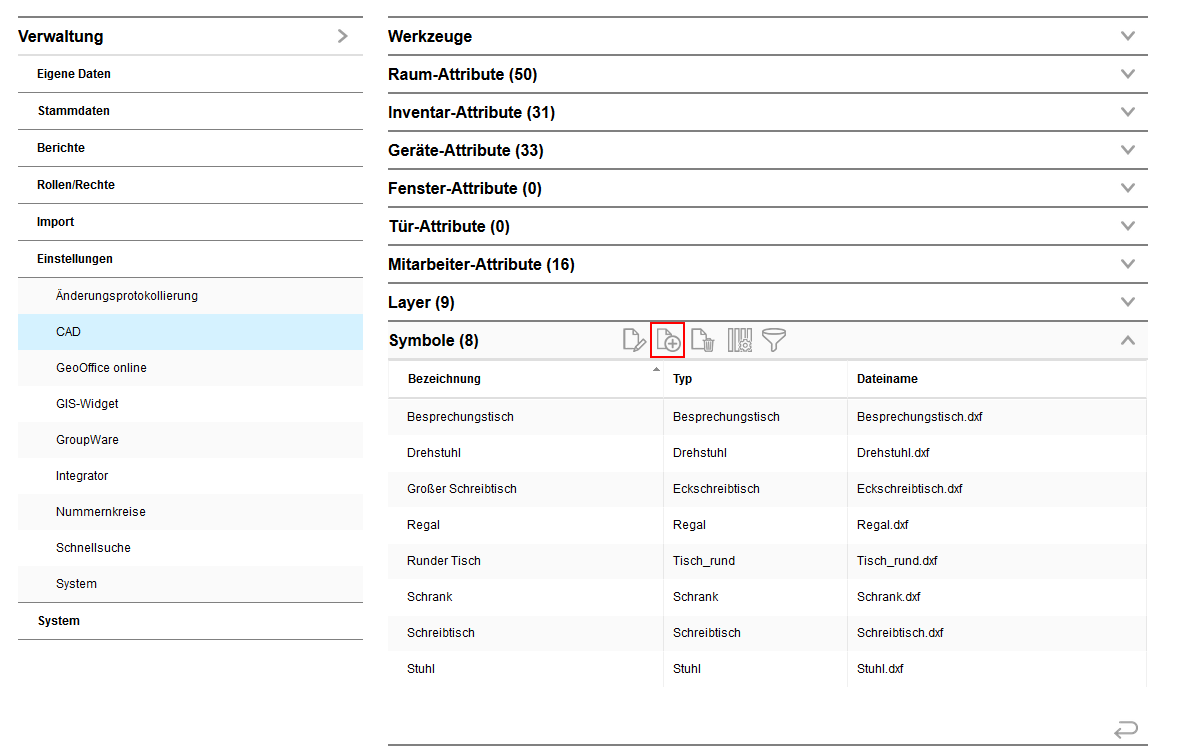The width and height of the screenshot is (1181, 751).
Task: Click the Dateiname column header
Action: (887, 379)
